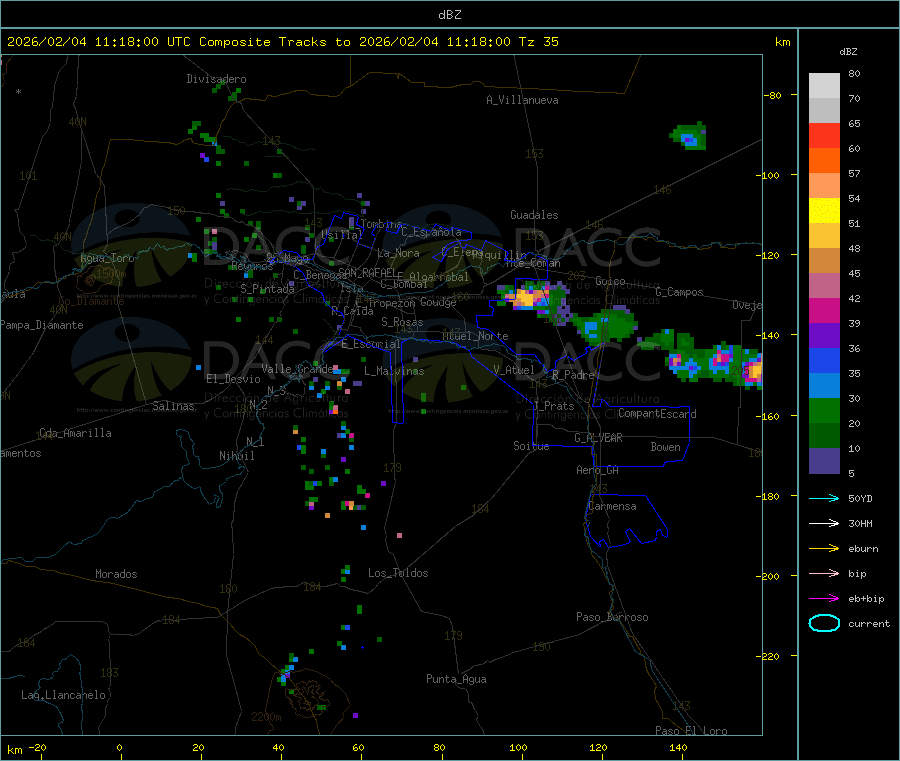
Task: Click the G_Campos map label
Action: click(x=679, y=292)
